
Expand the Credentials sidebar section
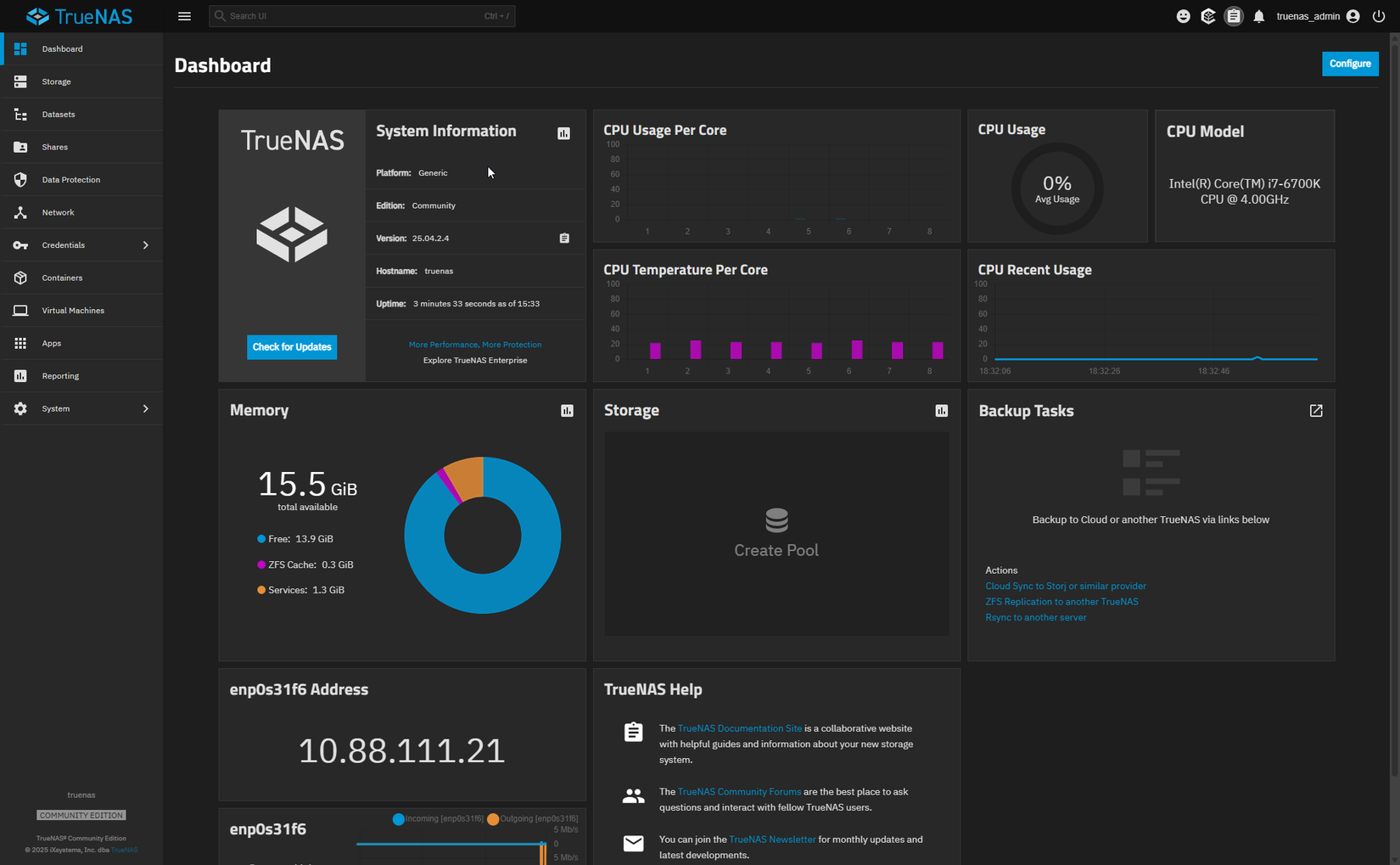(x=64, y=244)
